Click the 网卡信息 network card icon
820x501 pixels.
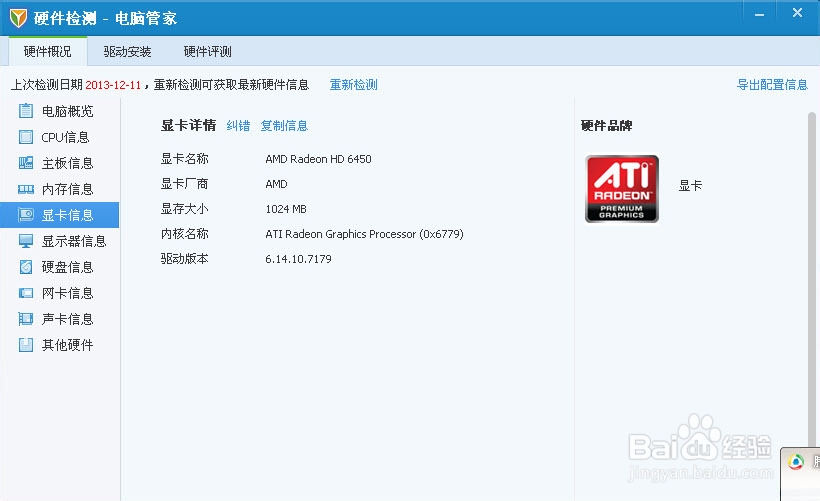click(26, 293)
